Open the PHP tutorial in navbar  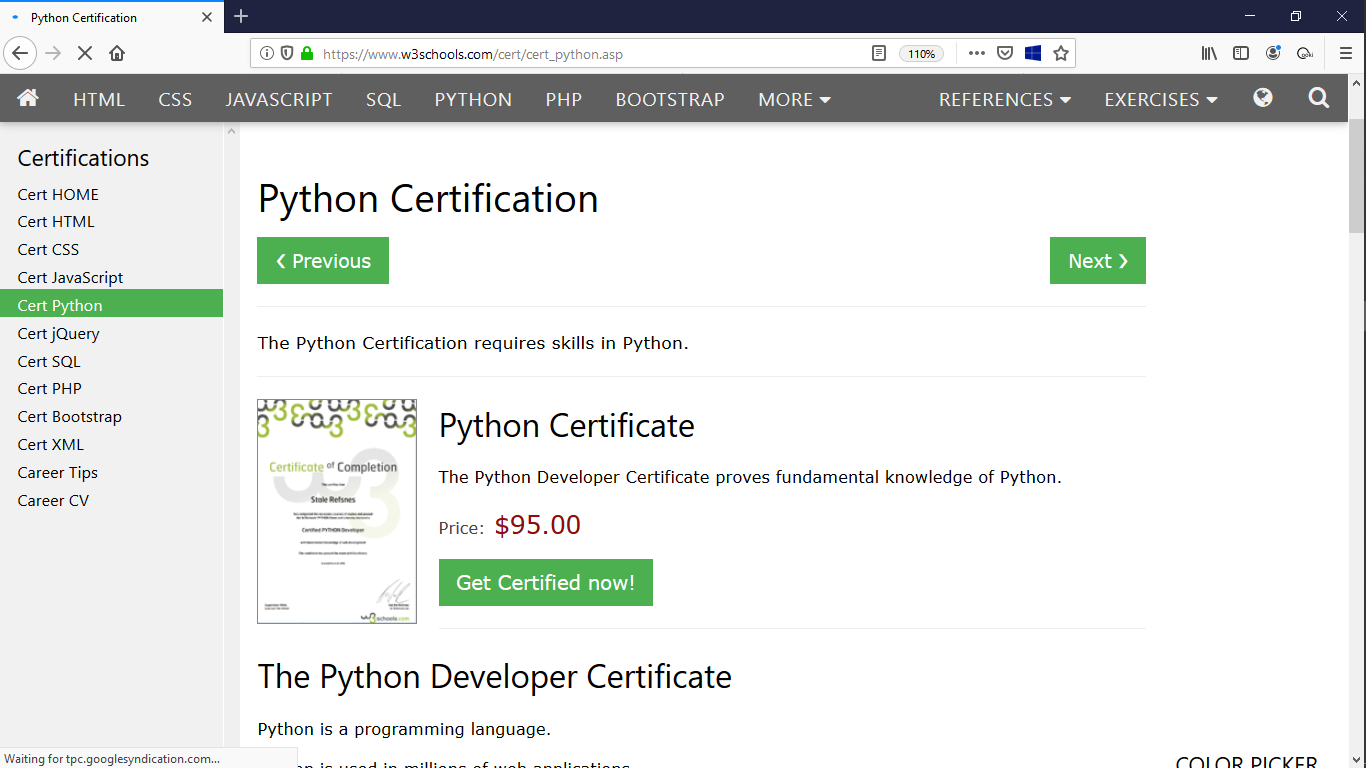pyautogui.click(x=564, y=99)
